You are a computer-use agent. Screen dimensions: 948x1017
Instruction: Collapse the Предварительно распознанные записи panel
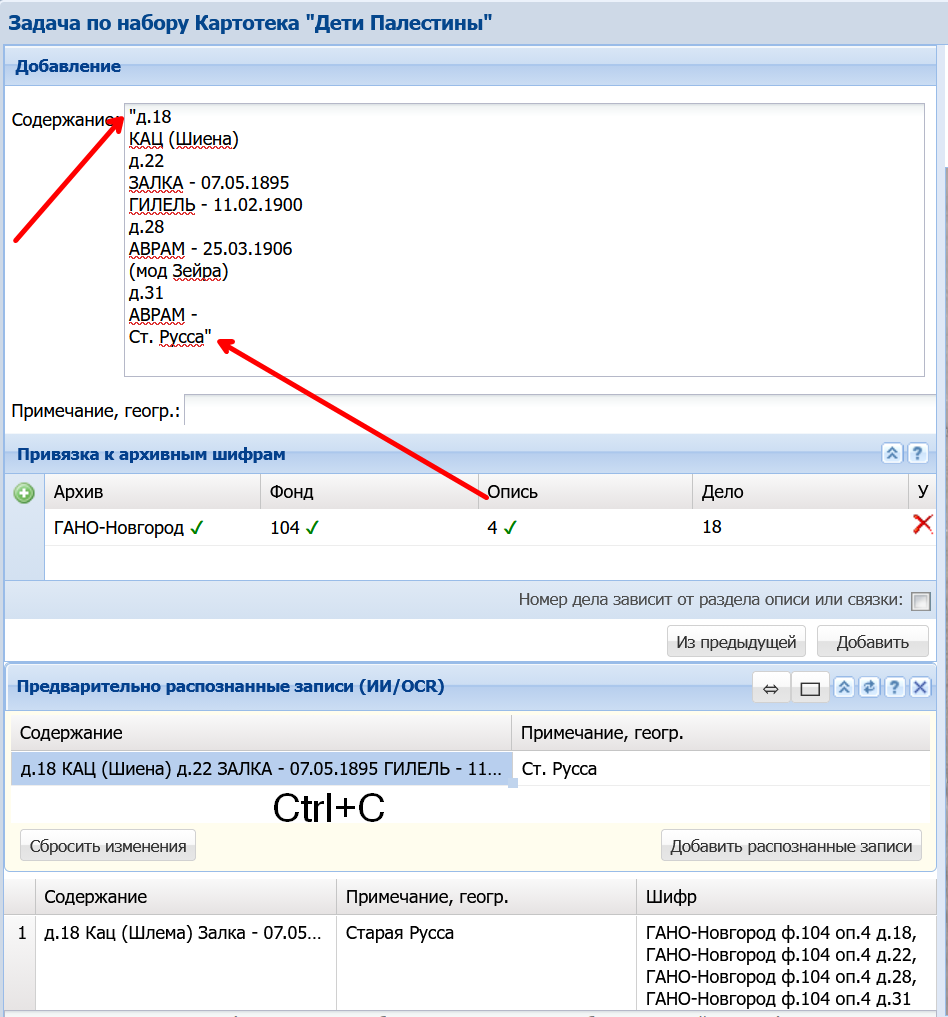844,687
